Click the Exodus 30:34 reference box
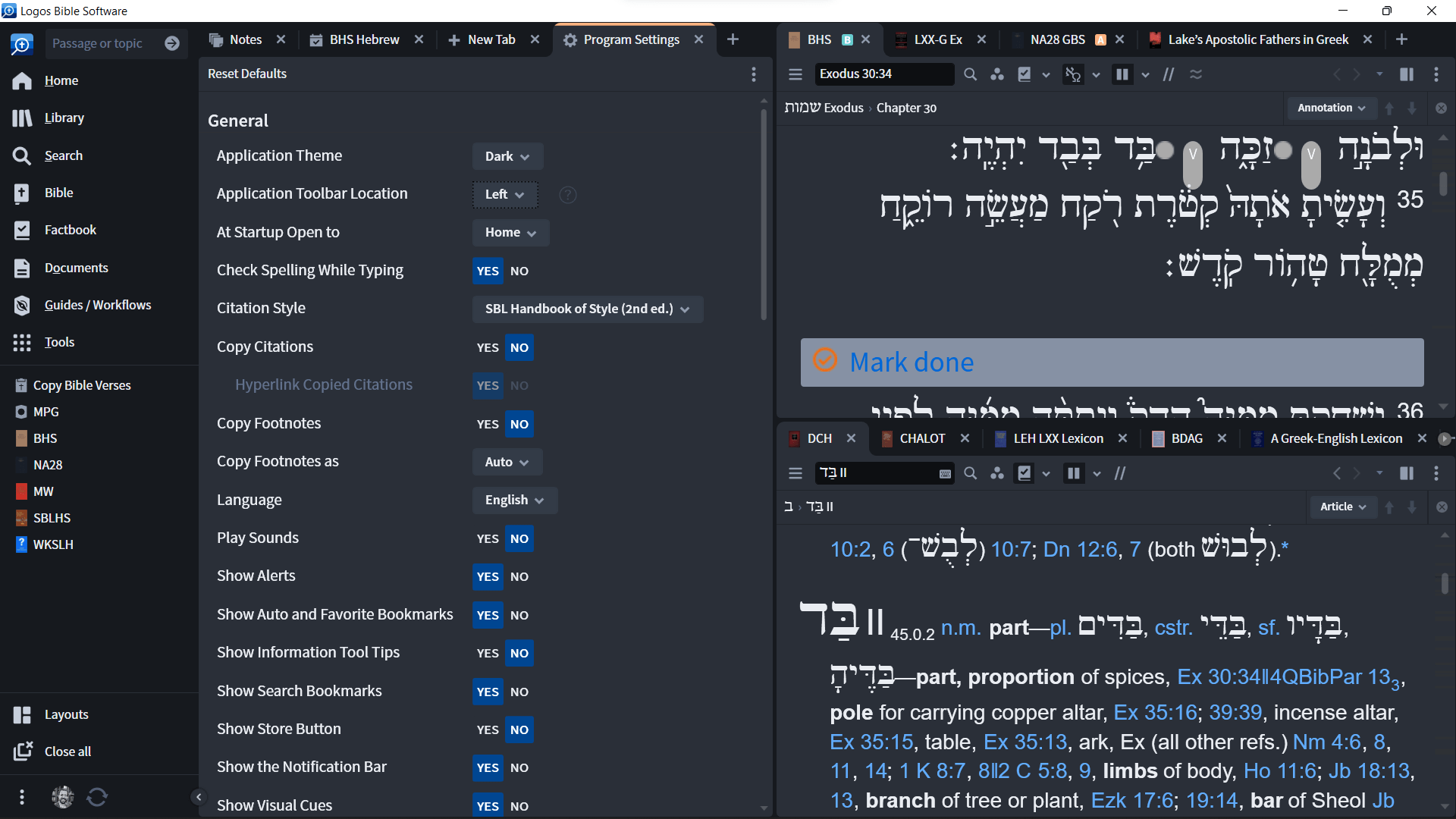1456x819 pixels. click(x=883, y=74)
